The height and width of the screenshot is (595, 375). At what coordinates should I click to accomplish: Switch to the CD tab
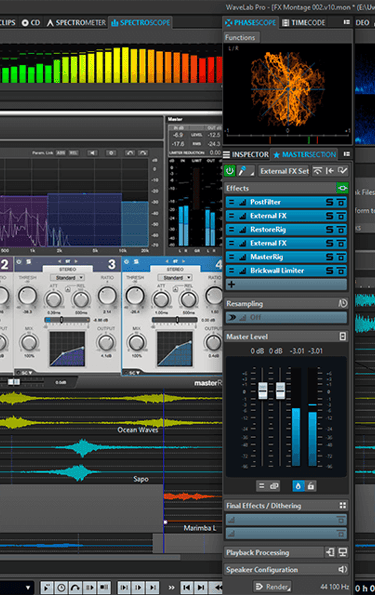31,23
